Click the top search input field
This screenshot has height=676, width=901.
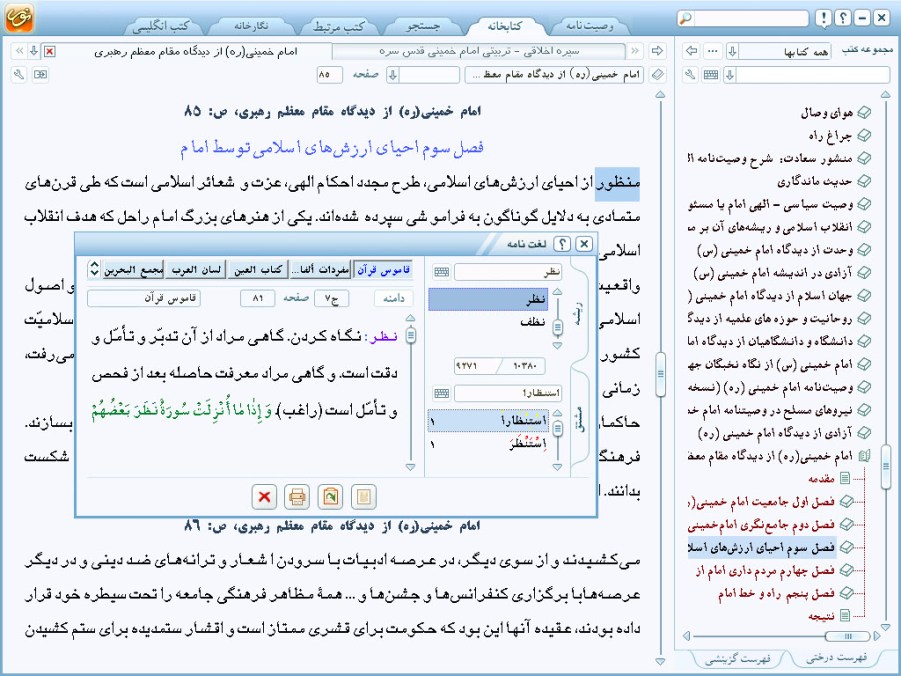click(x=750, y=18)
